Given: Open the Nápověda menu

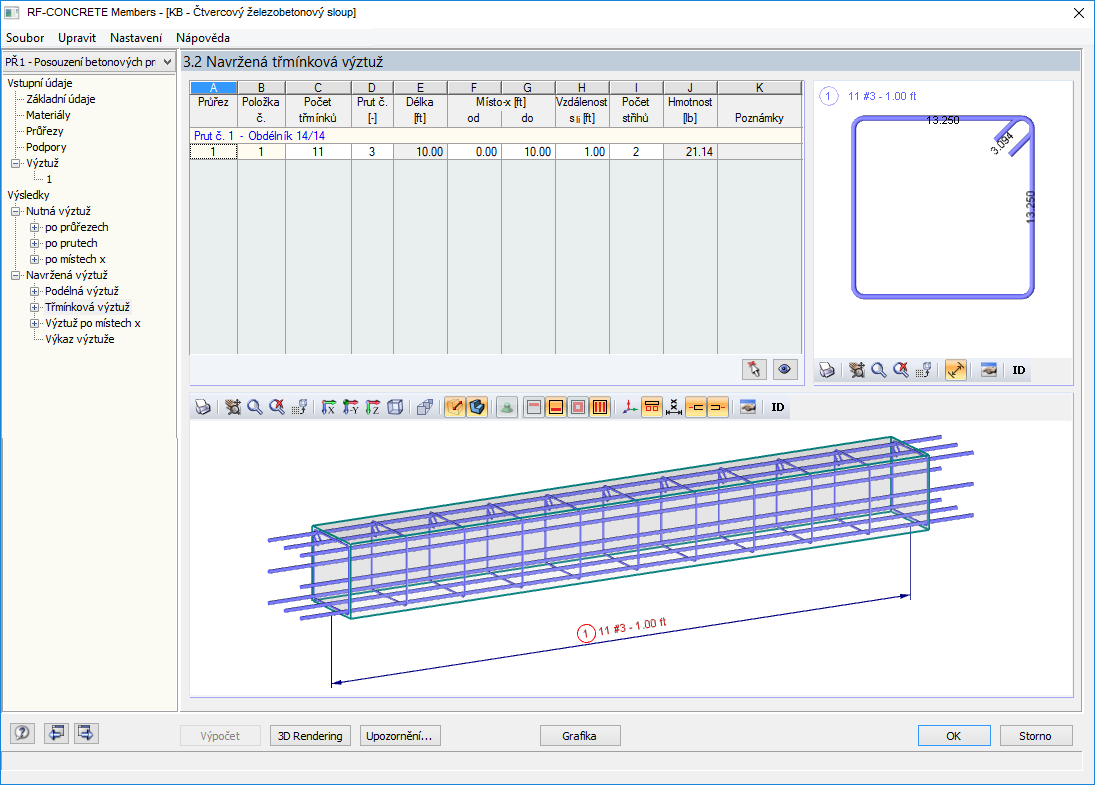Looking at the screenshot, I should (203, 38).
